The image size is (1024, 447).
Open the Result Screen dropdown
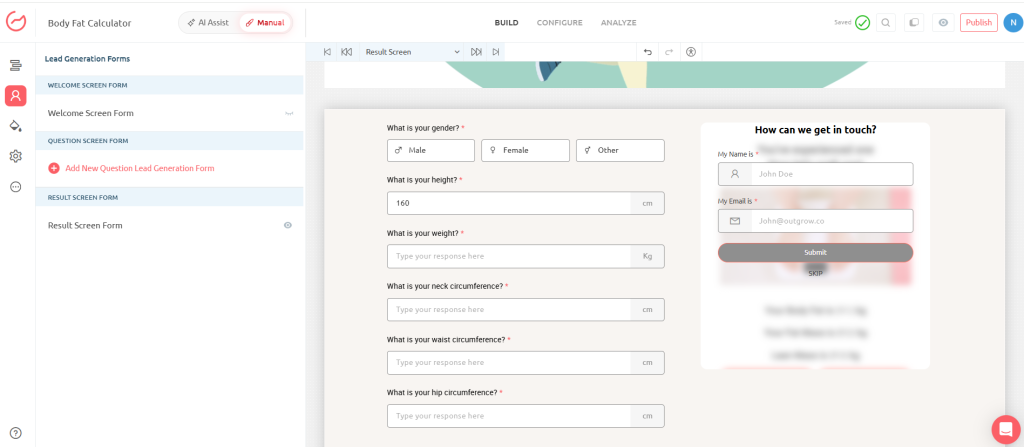point(411,52)
